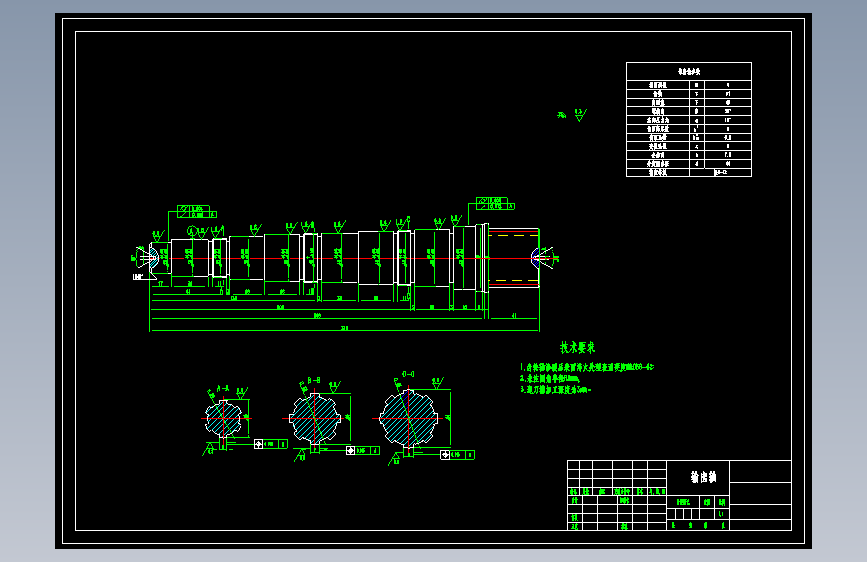Select the gear parameter table header cell
The height and width of the screenshot is (562, 867).
click(x=689, y=71)
